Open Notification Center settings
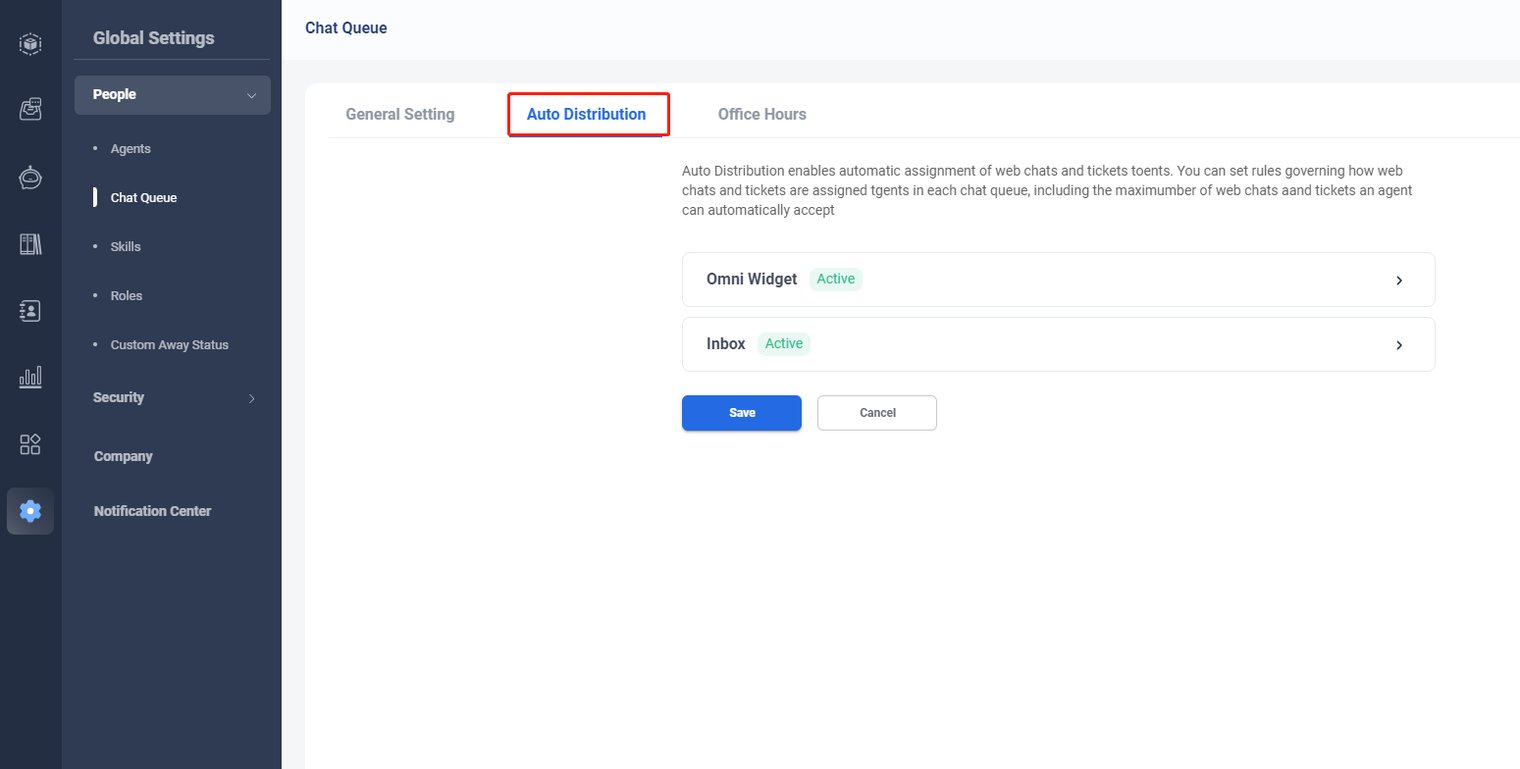This screenshot has width=1520, height=769. pyautogui.click(x=152, y=511)
